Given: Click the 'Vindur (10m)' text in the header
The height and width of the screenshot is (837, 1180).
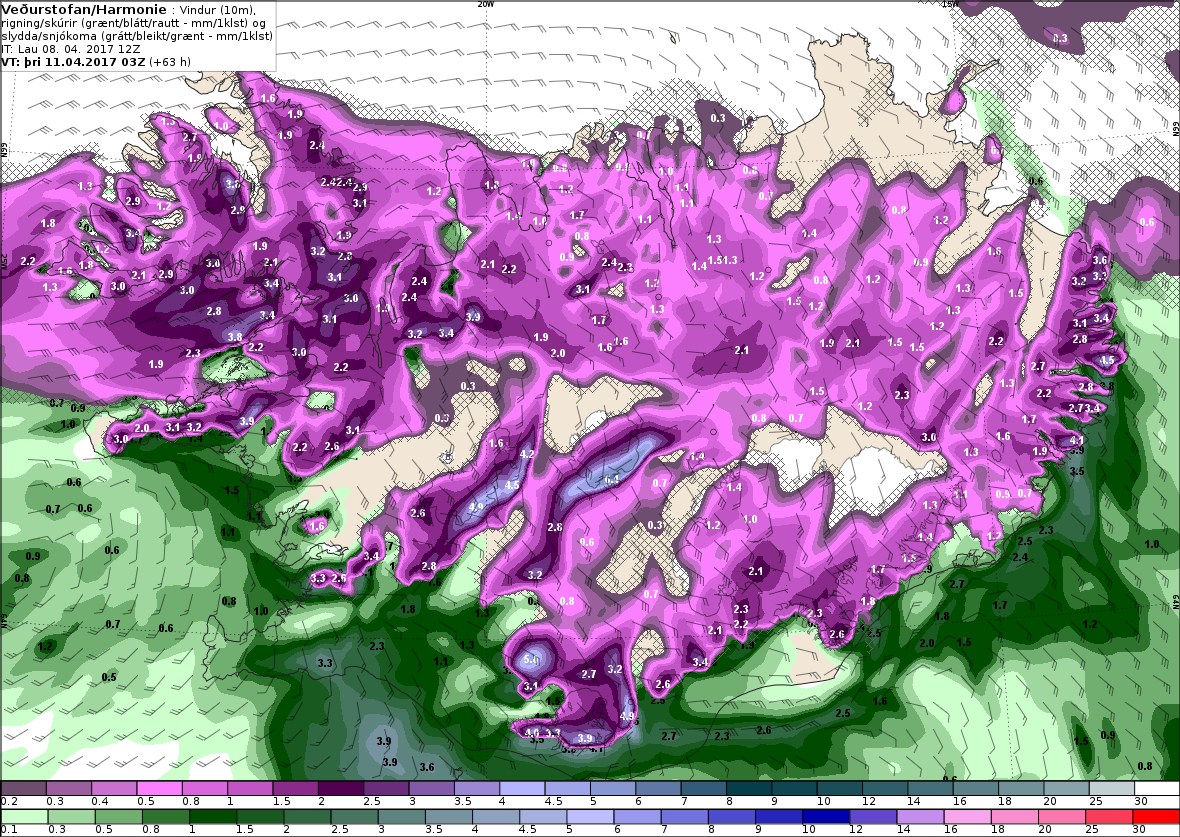Looking at the screenshot, I should (x=217, y=10).
